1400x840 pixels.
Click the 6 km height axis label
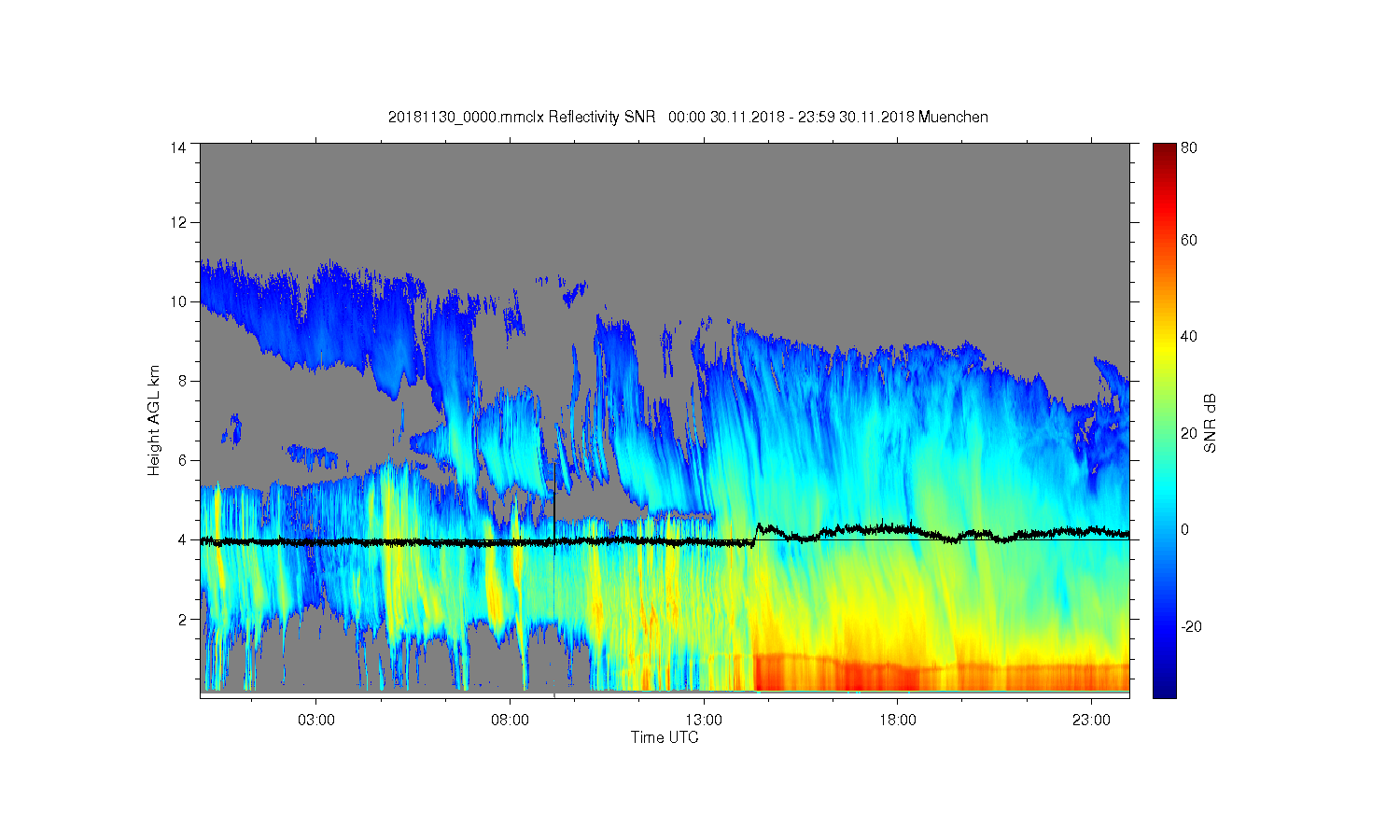click(x=181, y=460)
